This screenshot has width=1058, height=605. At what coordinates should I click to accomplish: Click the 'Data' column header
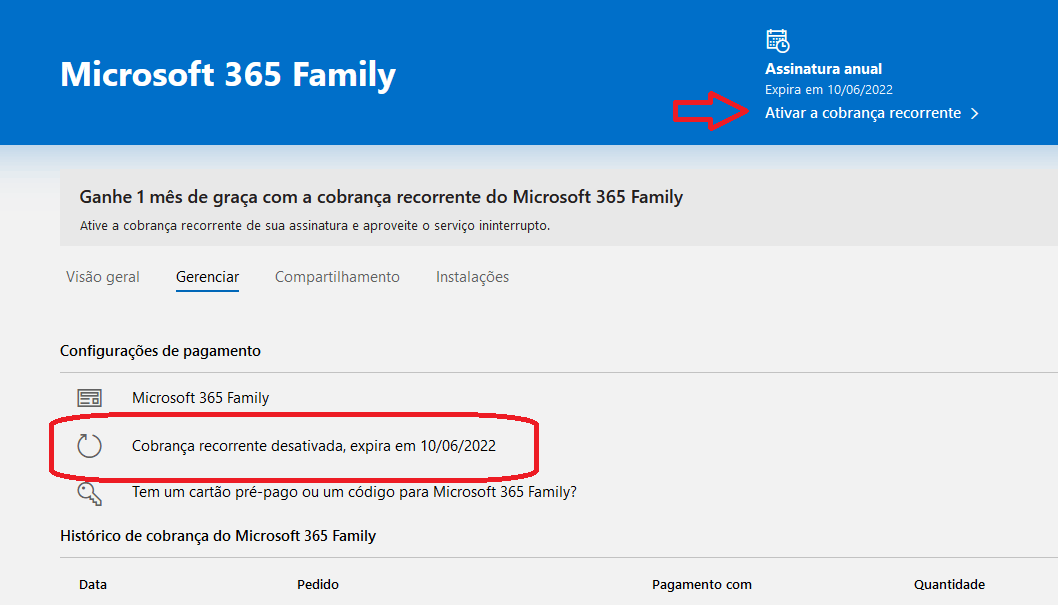[92, 585]
